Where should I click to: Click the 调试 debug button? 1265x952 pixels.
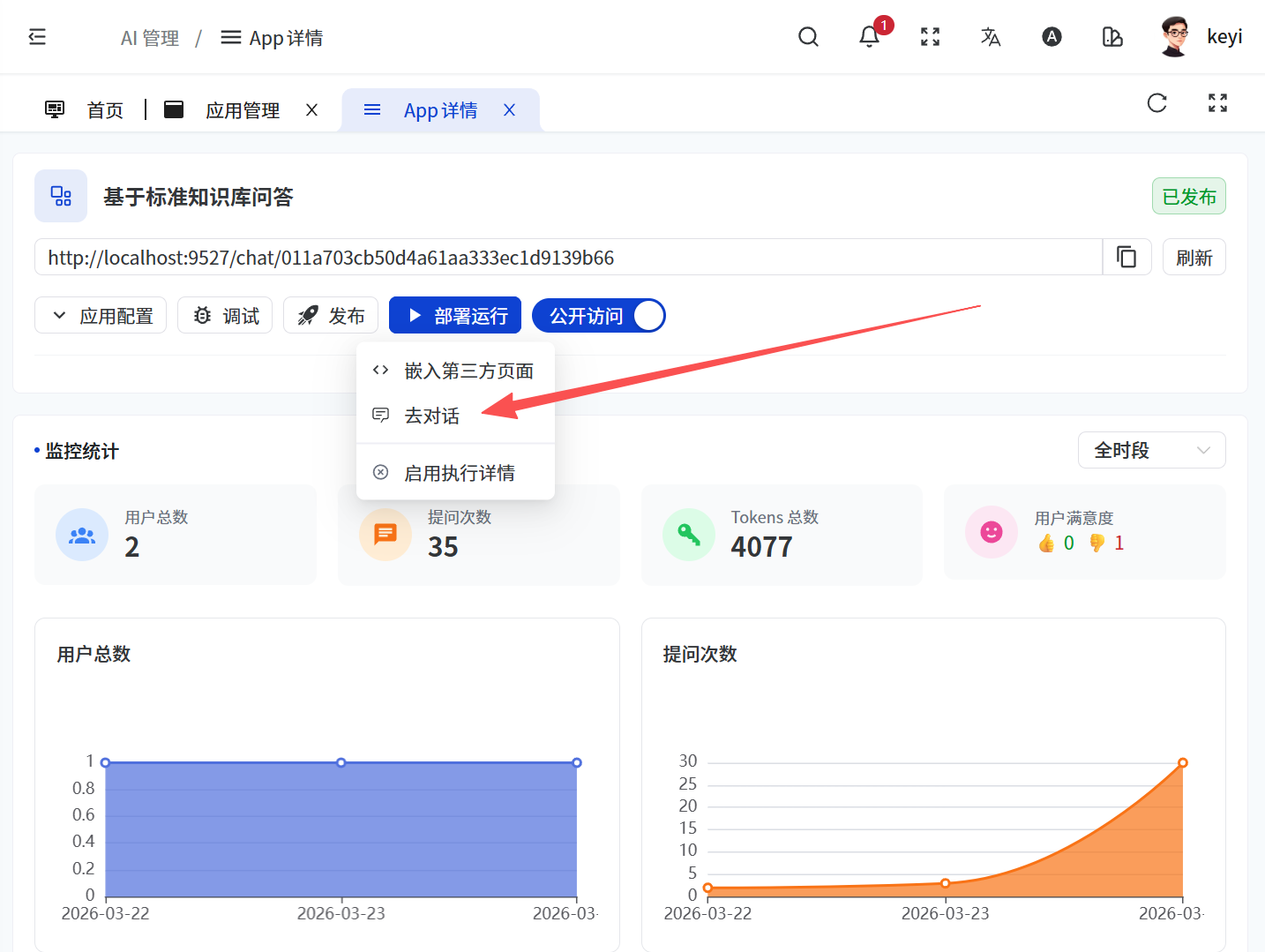225,316
